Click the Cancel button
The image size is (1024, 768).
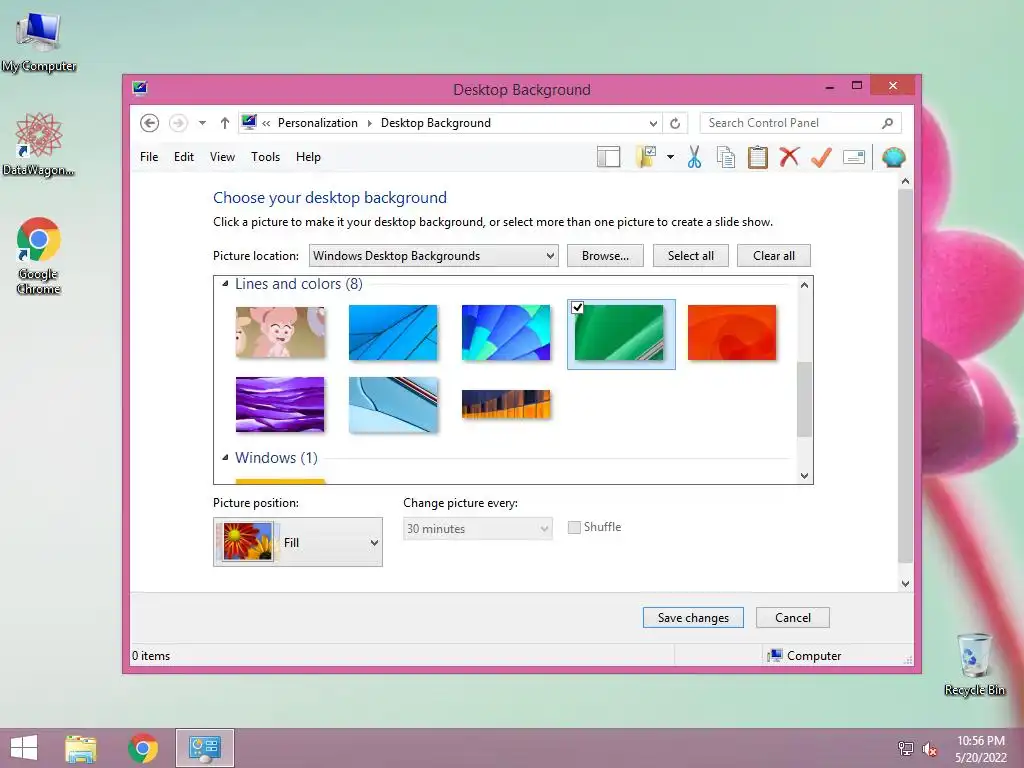pos(793,618)
